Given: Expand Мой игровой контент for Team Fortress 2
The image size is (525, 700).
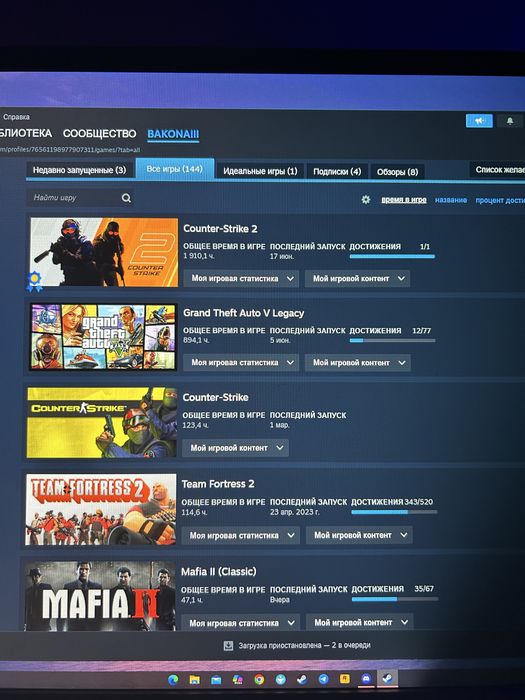Looking at the screenshot, I should pyautogui.click(x=359, y=535).
